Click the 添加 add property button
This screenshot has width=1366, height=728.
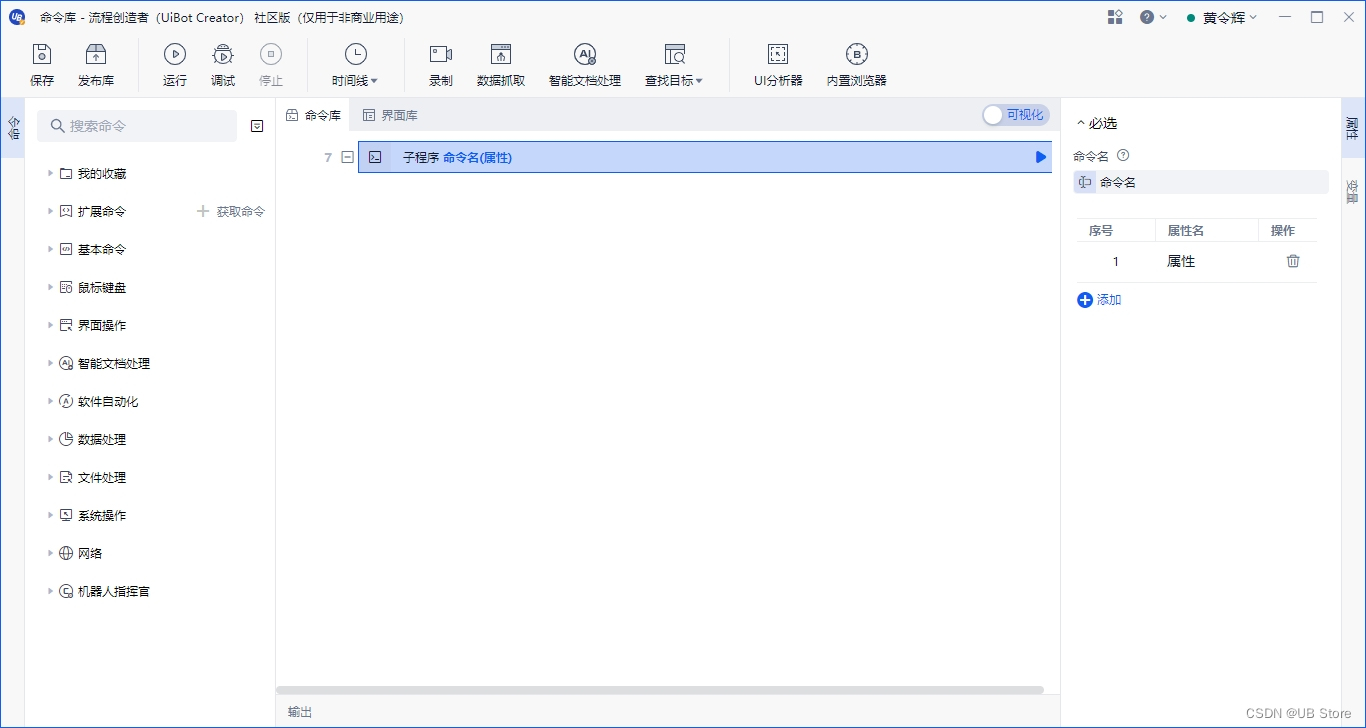[x=1099, y=300]
